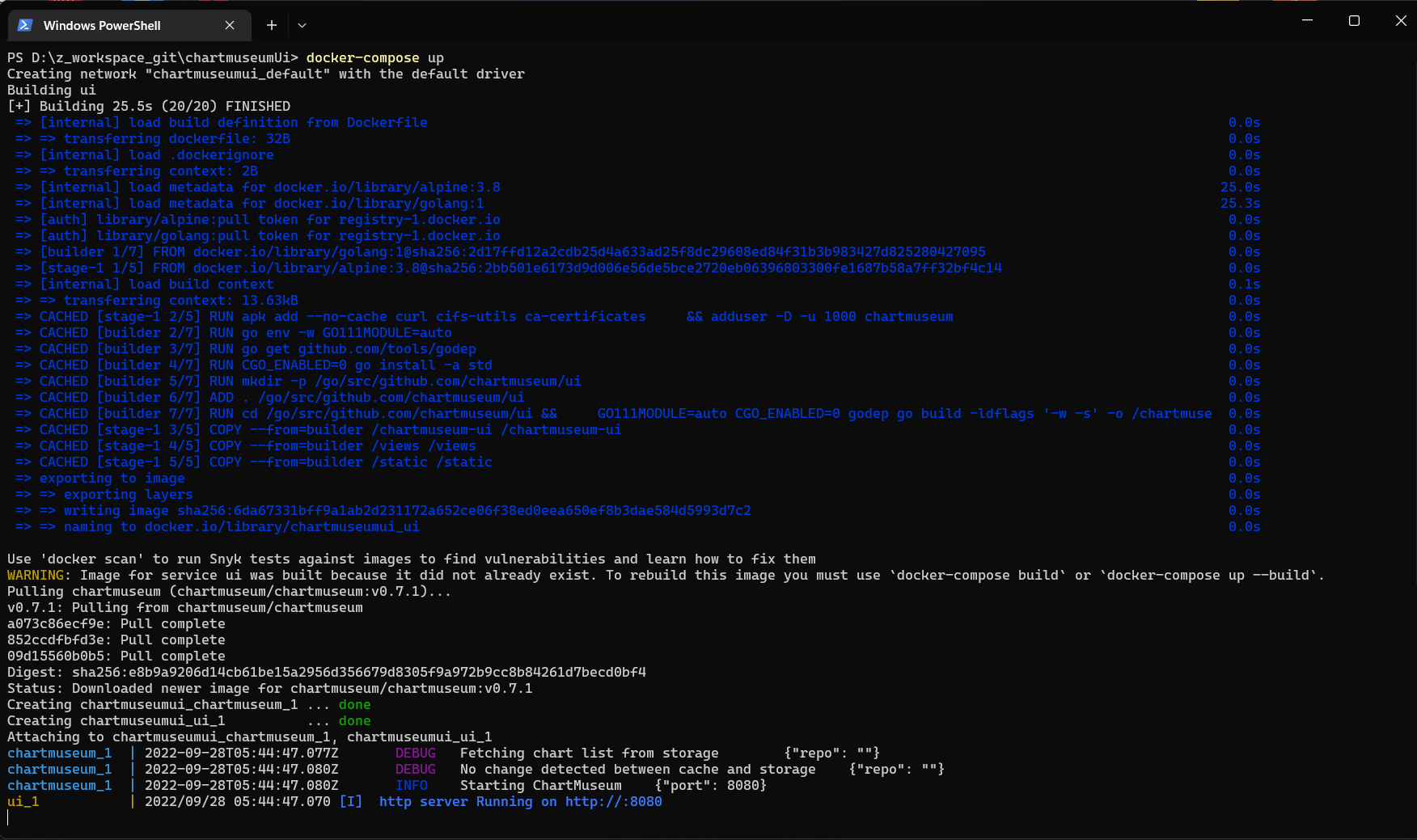This screenshot has width=1417, height=840.
Task: Click the 25.3s timing value
Action: [x=1241, y=203]
